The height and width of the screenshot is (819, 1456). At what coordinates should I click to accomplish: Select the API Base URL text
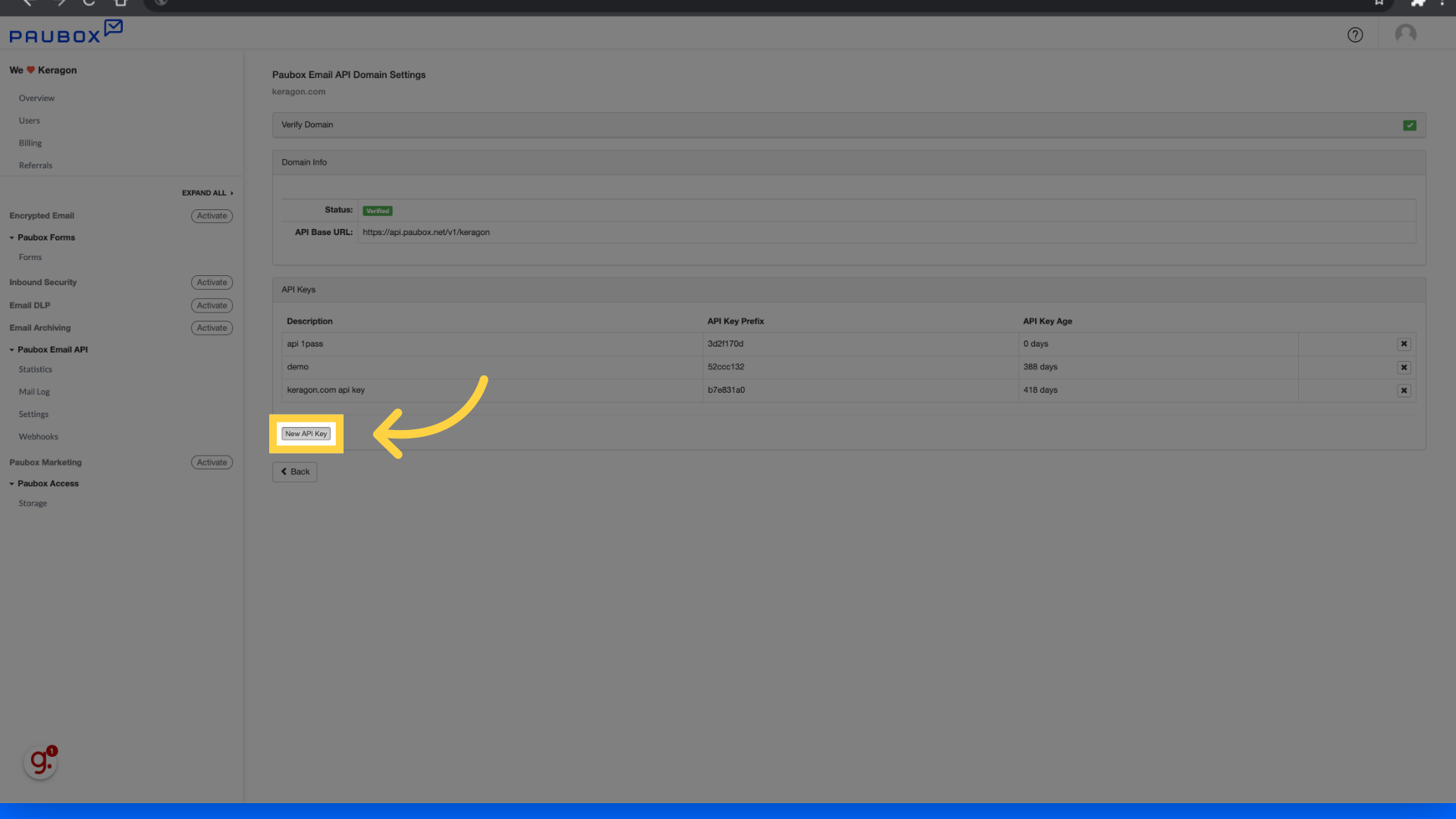[x=426, y=233]
